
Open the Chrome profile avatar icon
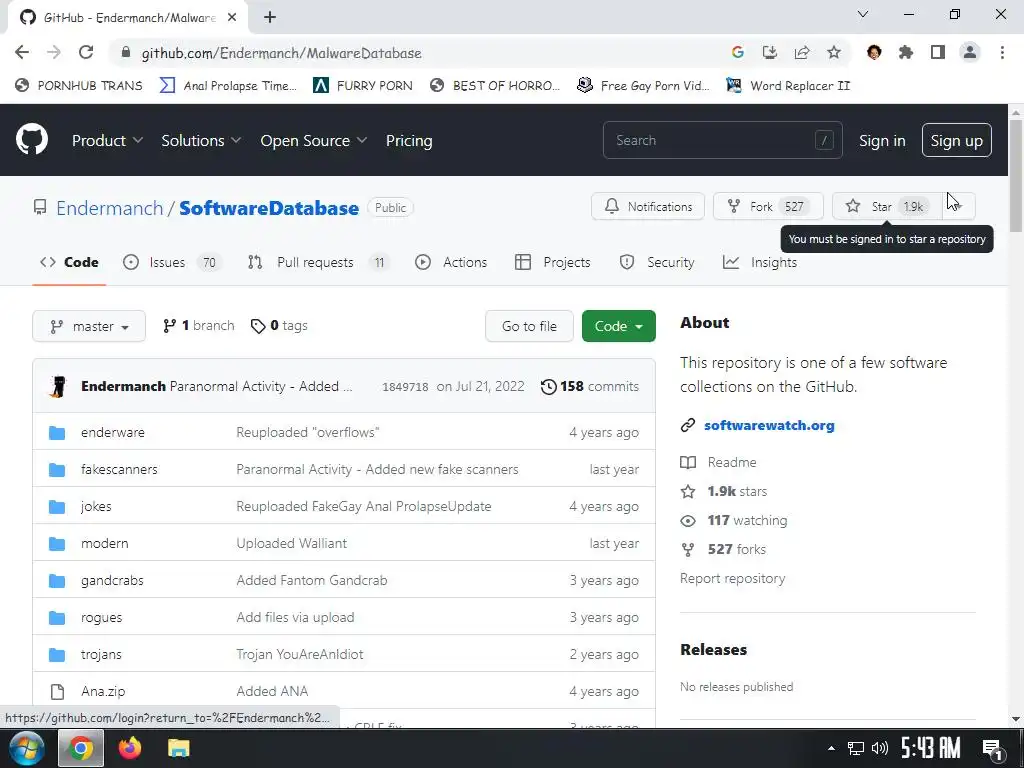[x=970, y=52]
